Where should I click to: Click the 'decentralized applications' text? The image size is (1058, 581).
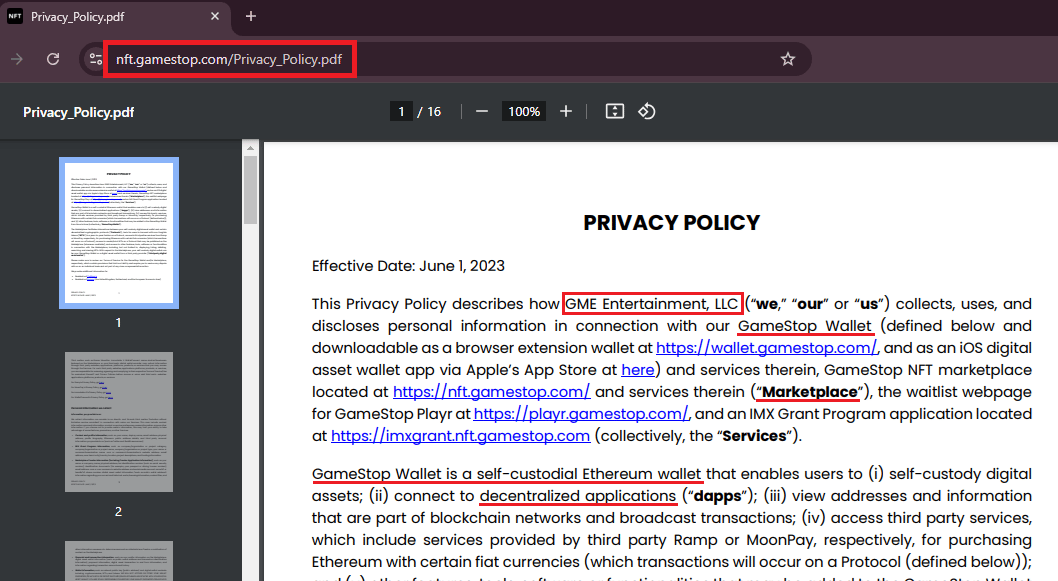tap(578, 496)
